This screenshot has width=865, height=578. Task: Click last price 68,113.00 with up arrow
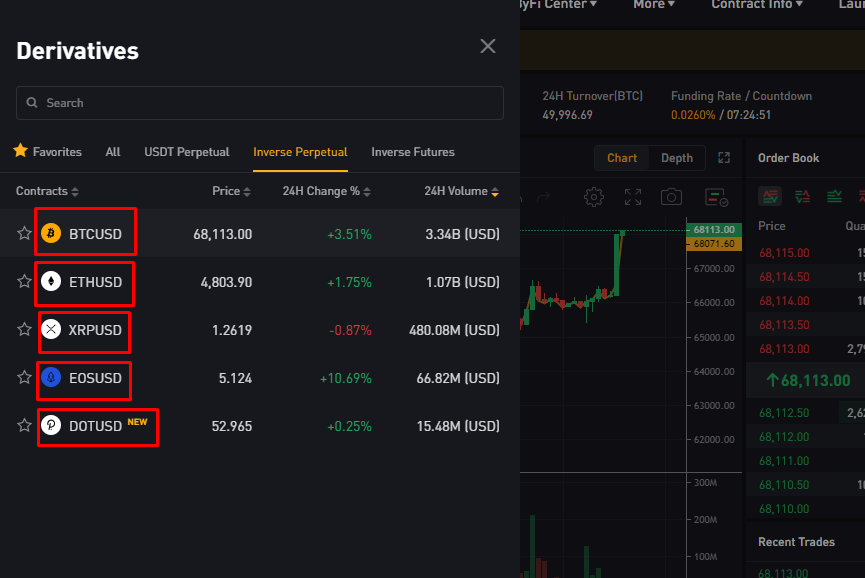pos(808,381)
